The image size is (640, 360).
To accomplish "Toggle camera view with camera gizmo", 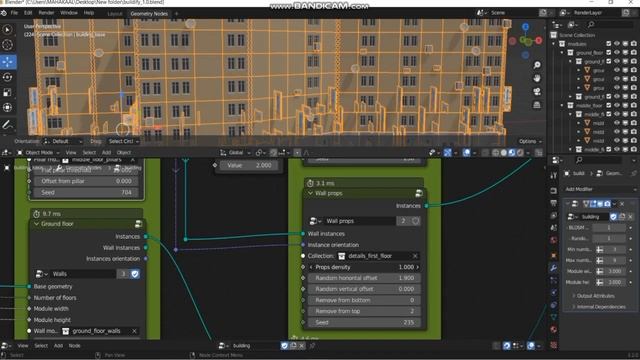I will [x=537, y=92].
